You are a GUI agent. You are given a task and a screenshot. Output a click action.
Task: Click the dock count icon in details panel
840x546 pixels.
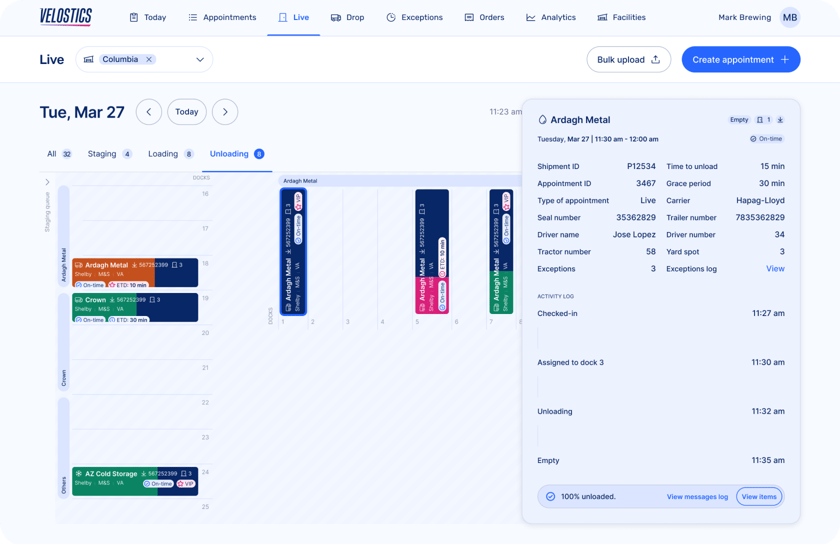[763, 119]
